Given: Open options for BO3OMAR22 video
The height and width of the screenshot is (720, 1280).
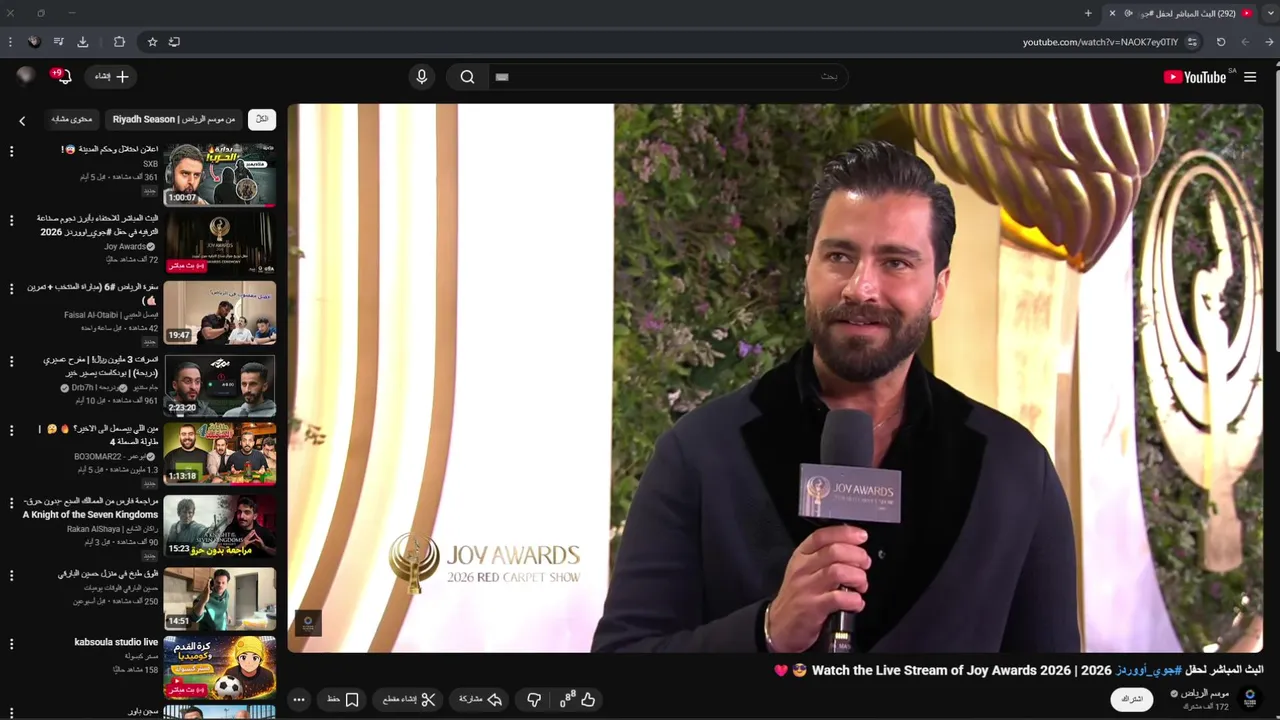Looking at the screenshot, I should click(x=11, y=431).
